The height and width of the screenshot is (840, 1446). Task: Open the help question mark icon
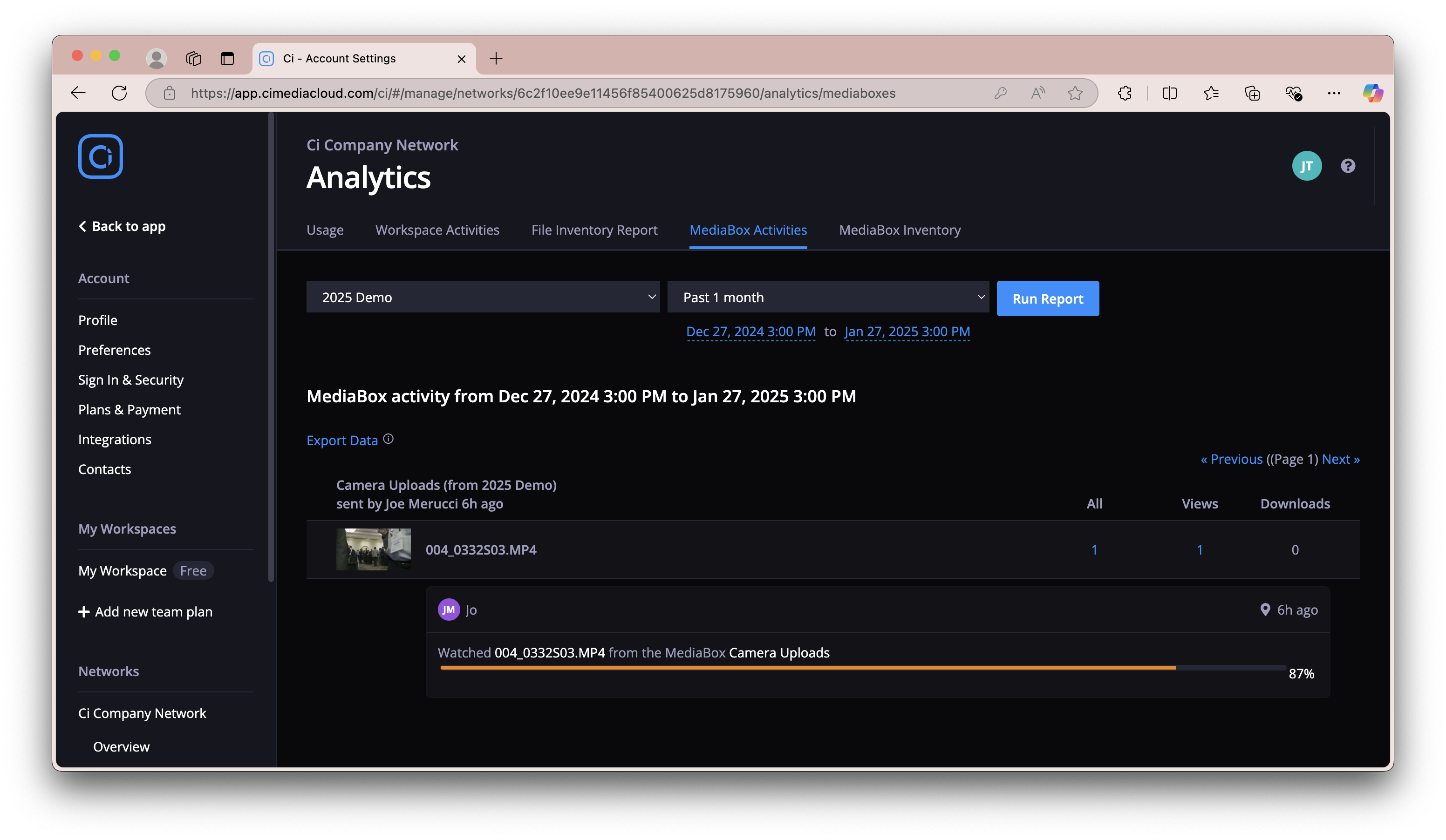point(1348,166)
